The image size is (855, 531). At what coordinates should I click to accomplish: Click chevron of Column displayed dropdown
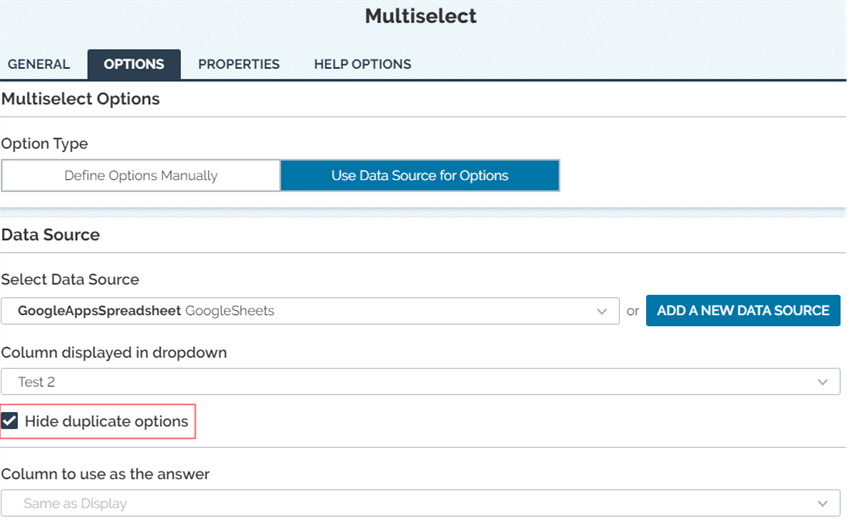[822, 382]
